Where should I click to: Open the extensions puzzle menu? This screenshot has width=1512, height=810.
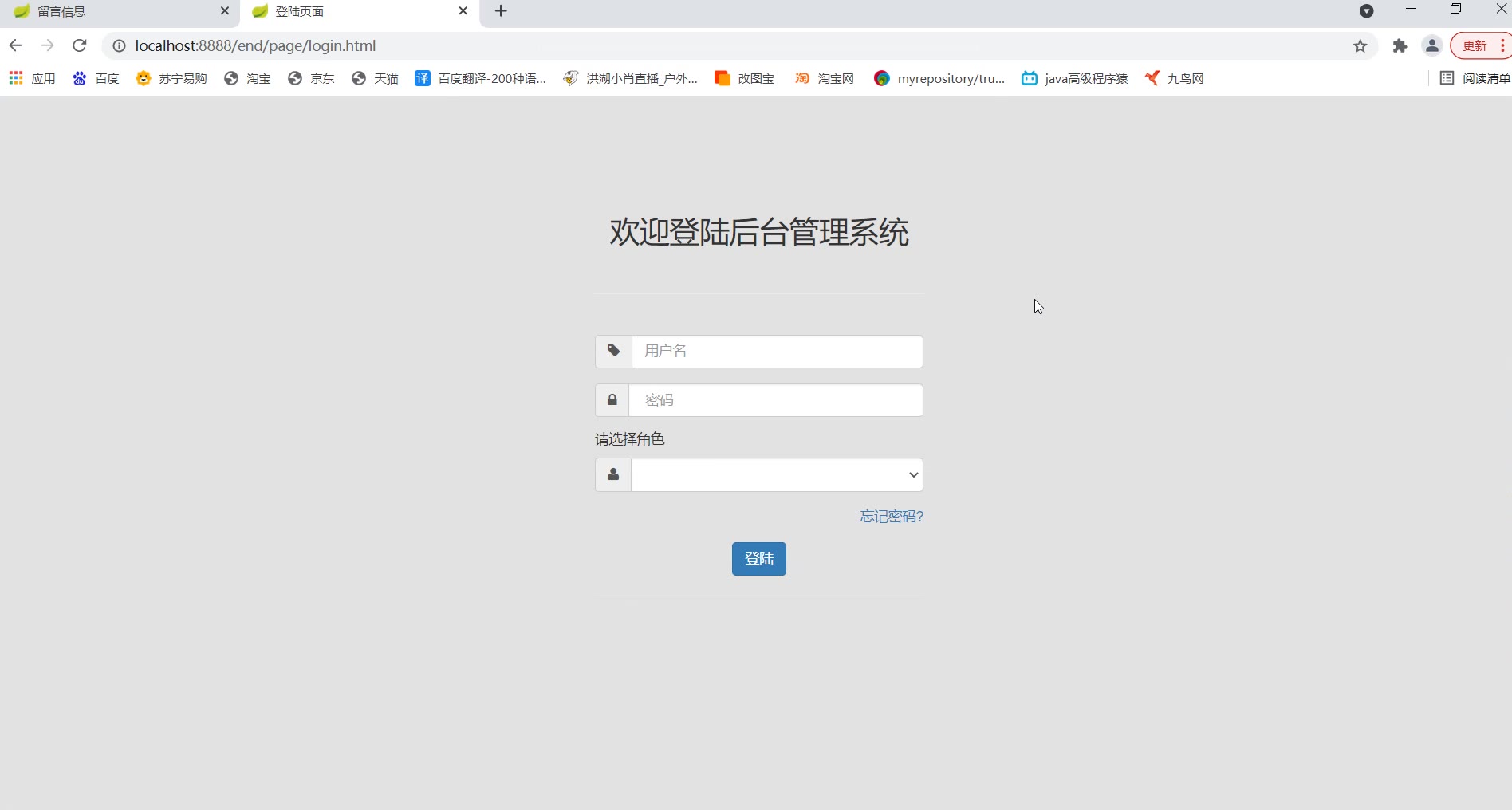1400,46
